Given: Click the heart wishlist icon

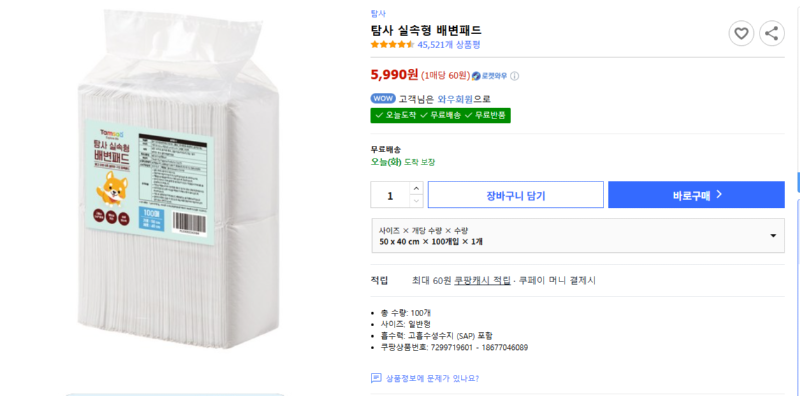Looking at the screenshot, I should [741, 34].
